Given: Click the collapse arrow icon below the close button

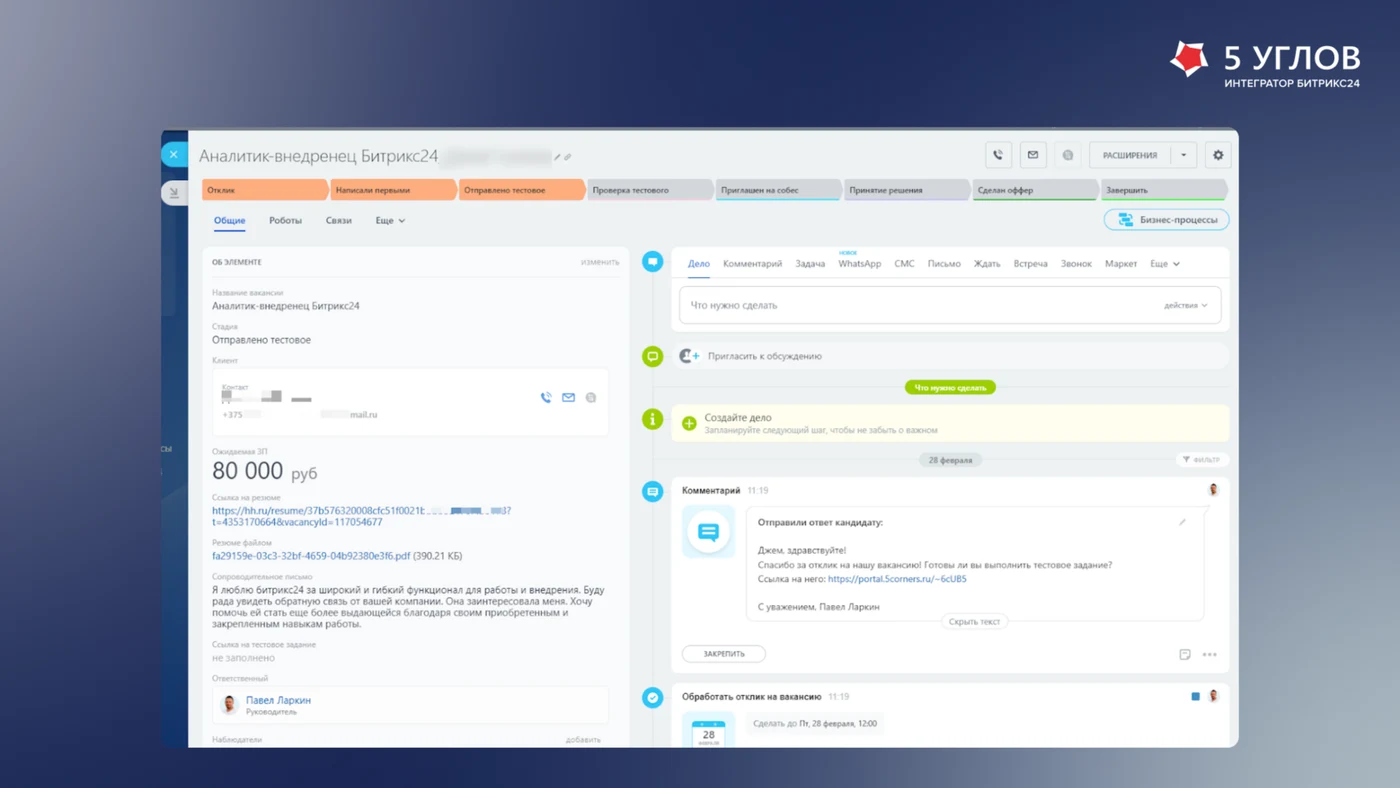Looking at the screenshot, I should (x=174, y=193).
